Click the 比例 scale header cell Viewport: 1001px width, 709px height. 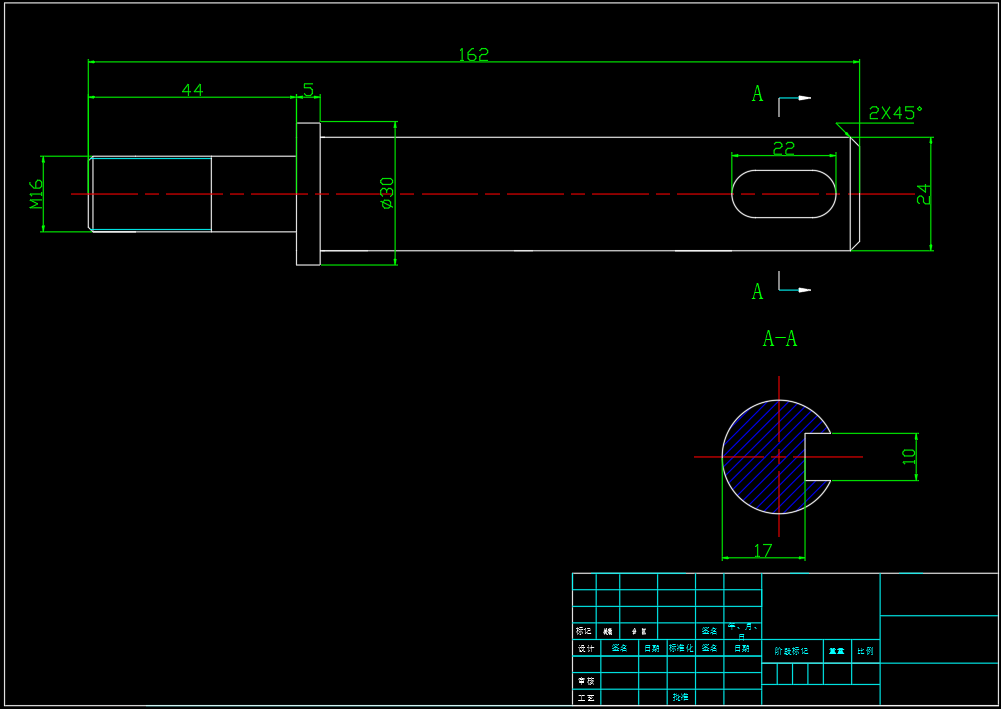[x=865, y=652]
